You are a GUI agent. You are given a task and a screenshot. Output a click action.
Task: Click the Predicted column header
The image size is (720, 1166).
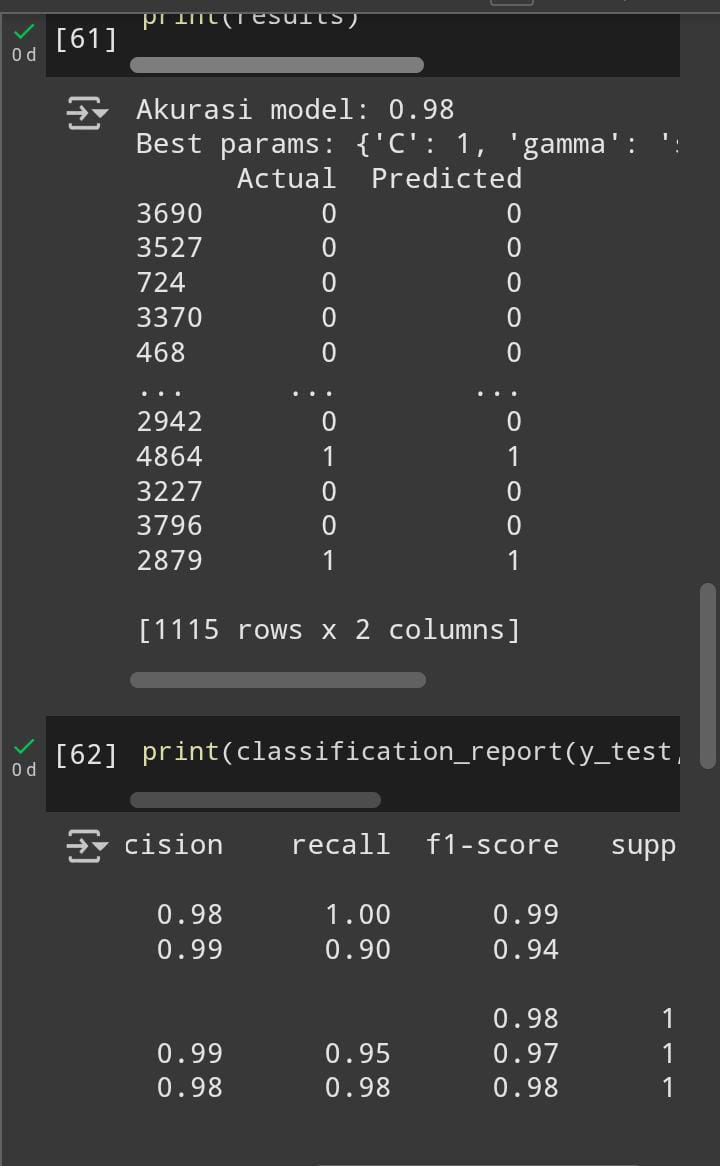tap(446, 178)
